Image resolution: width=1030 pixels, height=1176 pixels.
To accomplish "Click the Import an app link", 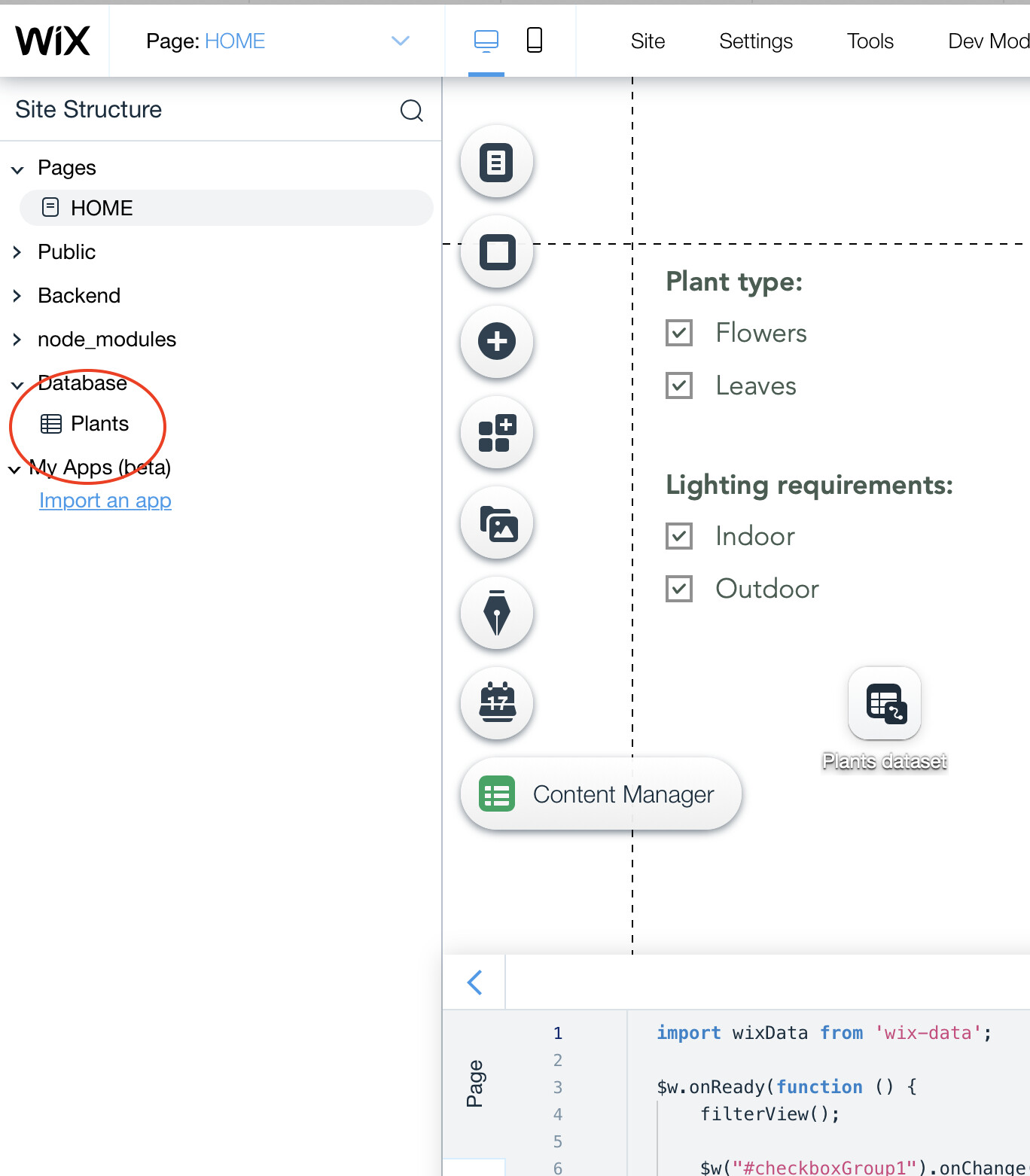I will [x=105, y=501].
